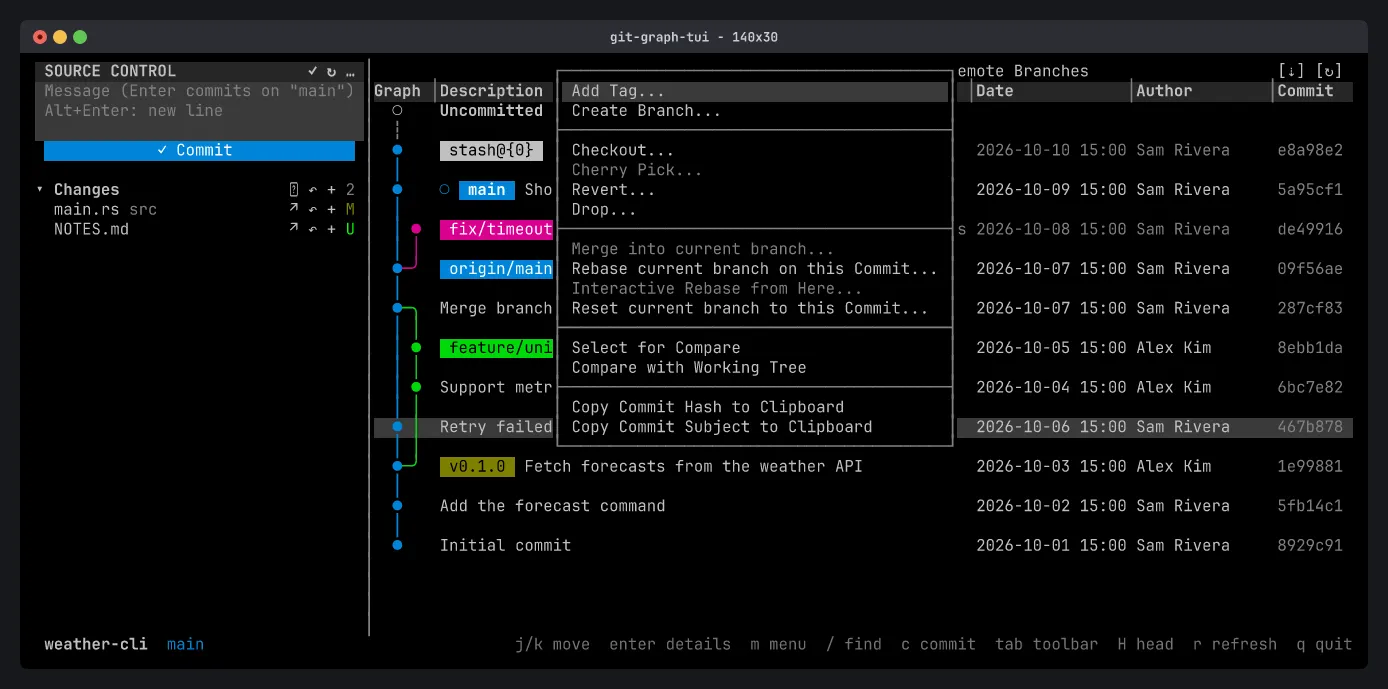This screenshot has height=689, width=1388.
Task: Click the v0.1.0 tag label
Action: point(477,466)
